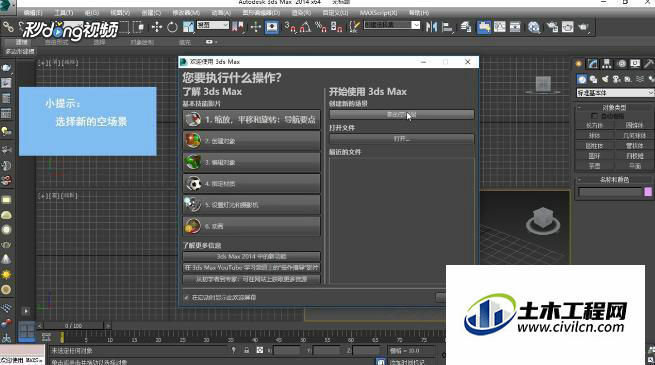Select the Geometry category icon
Image resolution: width=655 pixels, height=365 pixels.
pos(582,79)
